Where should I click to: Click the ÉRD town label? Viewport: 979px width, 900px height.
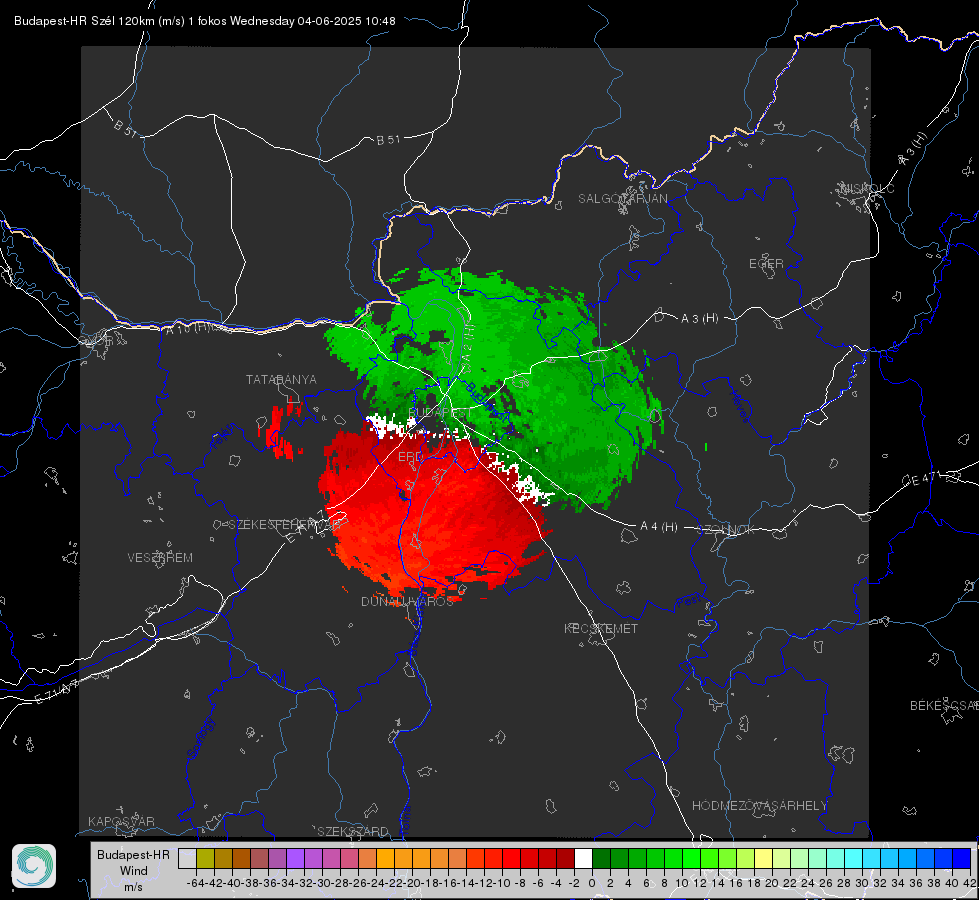(x=410, y=457)
